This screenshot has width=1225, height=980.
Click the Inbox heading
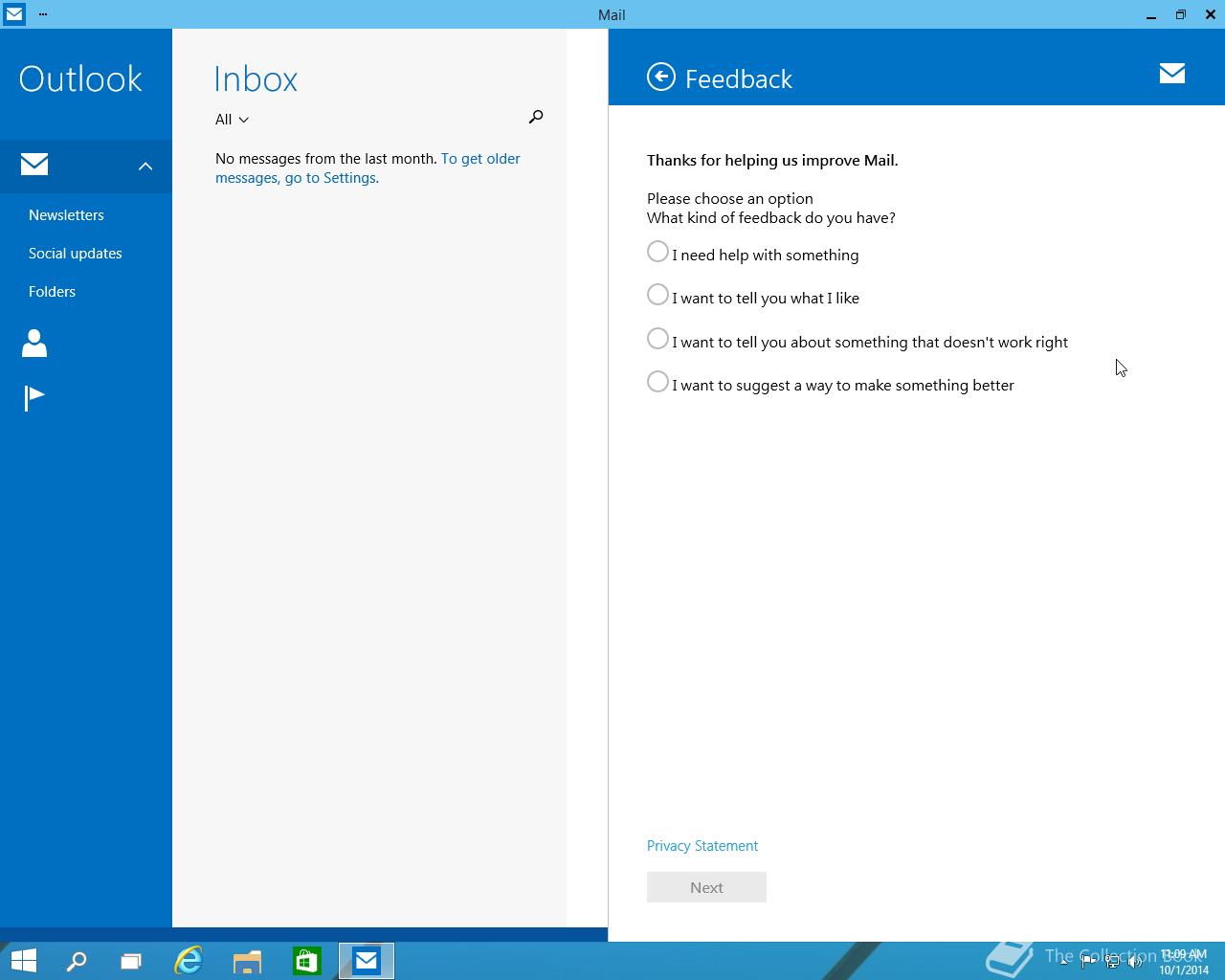click(x=256, y=78)
